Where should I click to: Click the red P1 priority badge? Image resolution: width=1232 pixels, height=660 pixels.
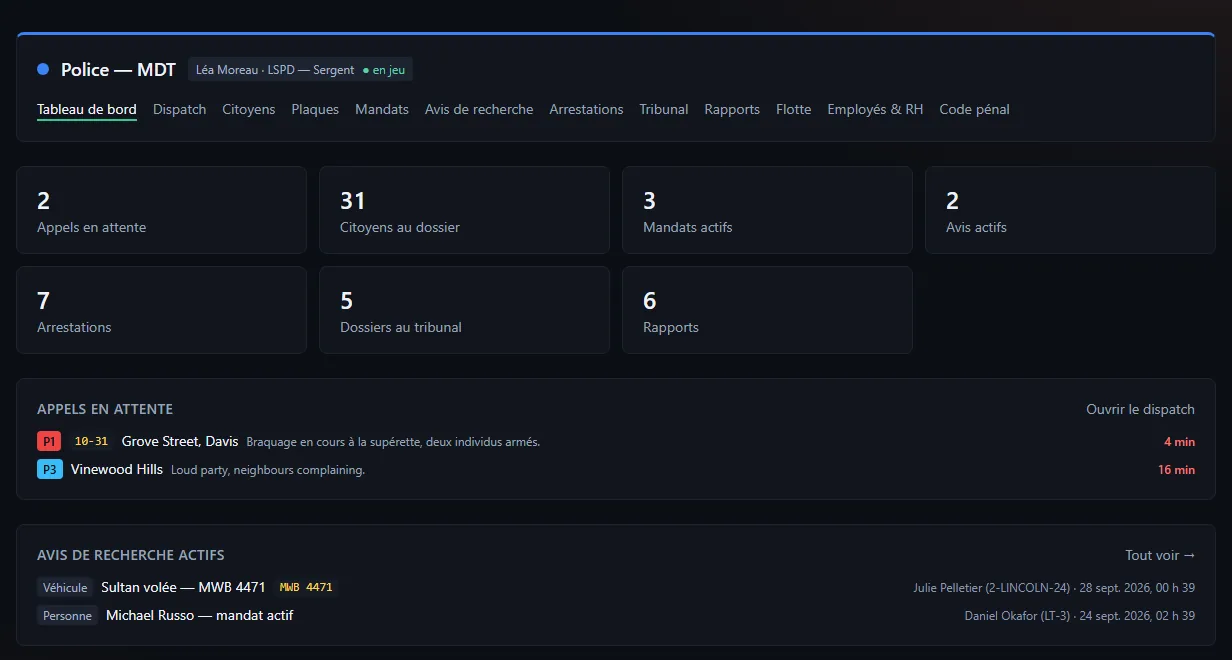point(50,441)
